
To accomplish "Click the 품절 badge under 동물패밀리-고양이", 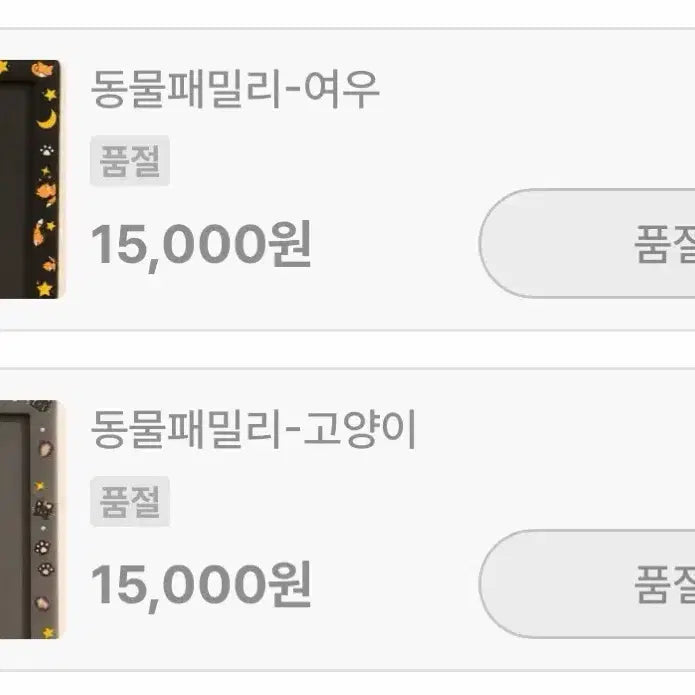I will [x=130, y=501].
